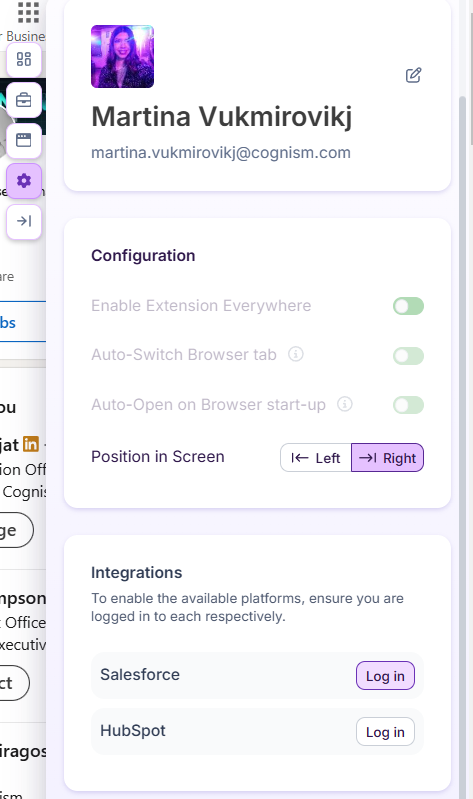
Task: Click info icon beside Auto-Switch Browser tab
Action: coord(296,354)
